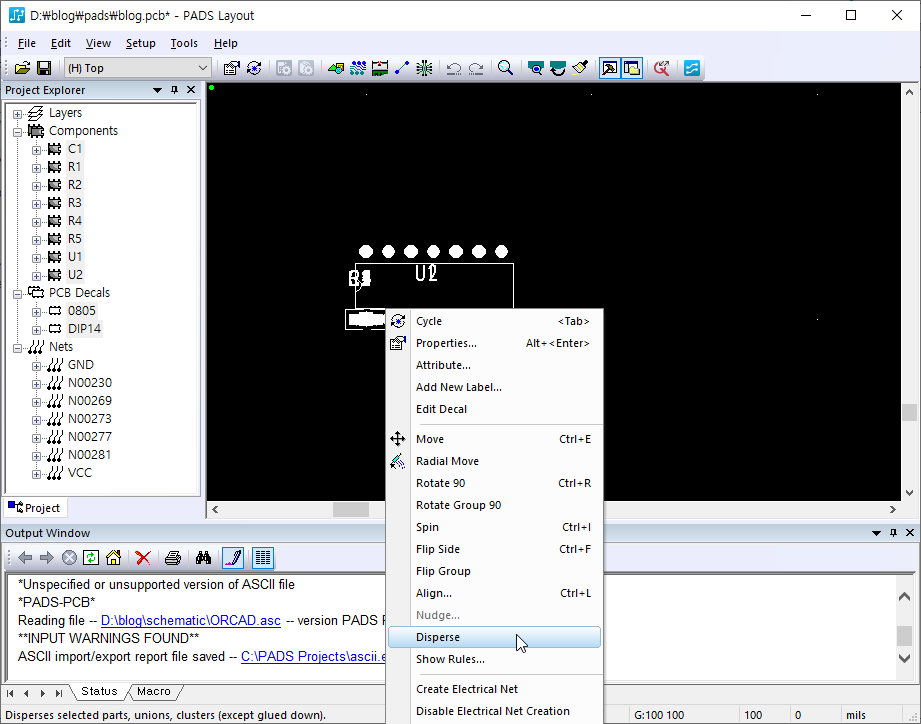The image size is (921, 724).
Task: Collapse the Components tree node
Action: 18,132
